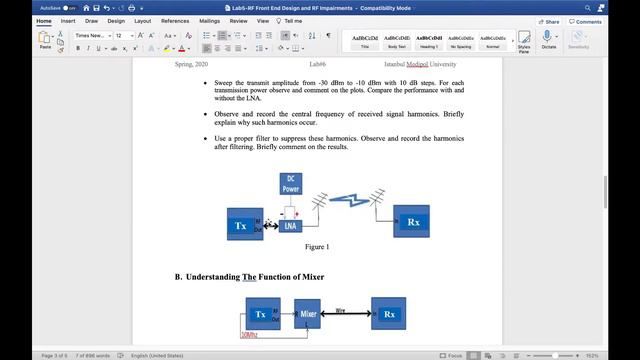The image size is (640, 360).
Task: Apply yellow text highlight color
Action: pos(167,49)
